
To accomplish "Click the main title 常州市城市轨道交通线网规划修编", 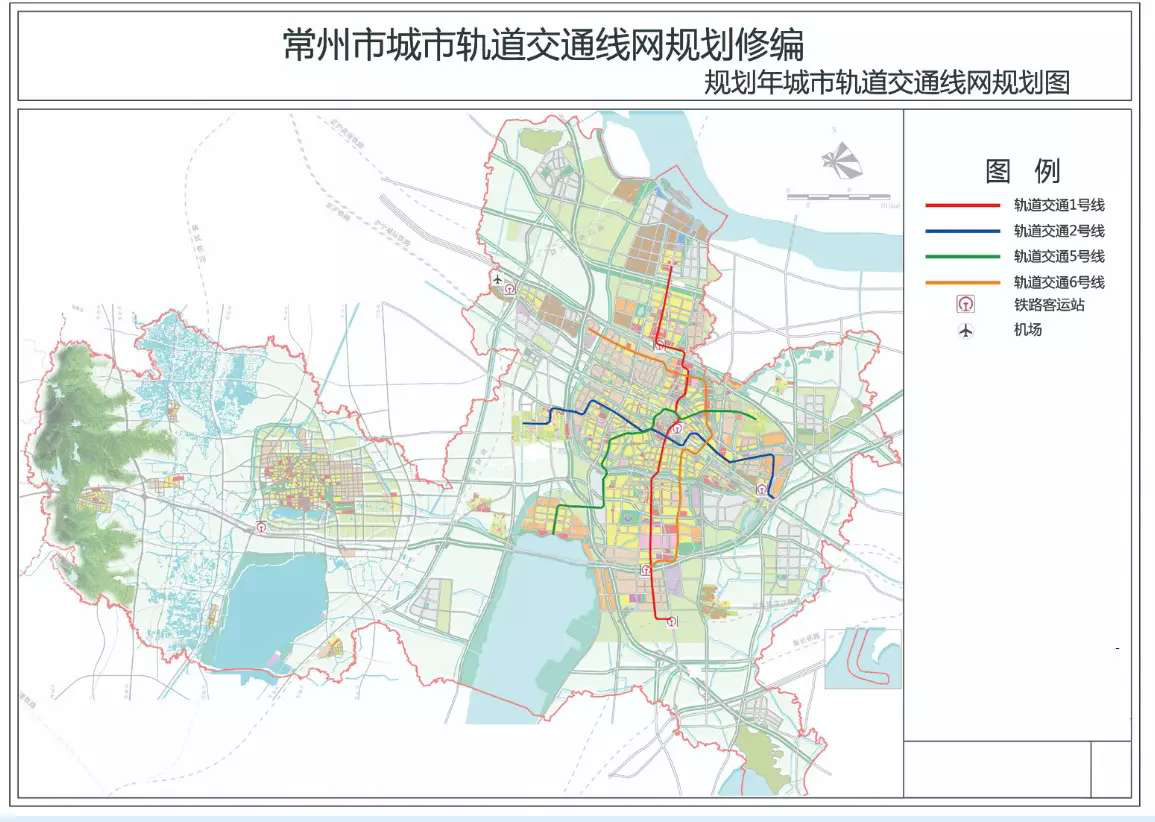I will pyautogui.click(x=544, y=46).
